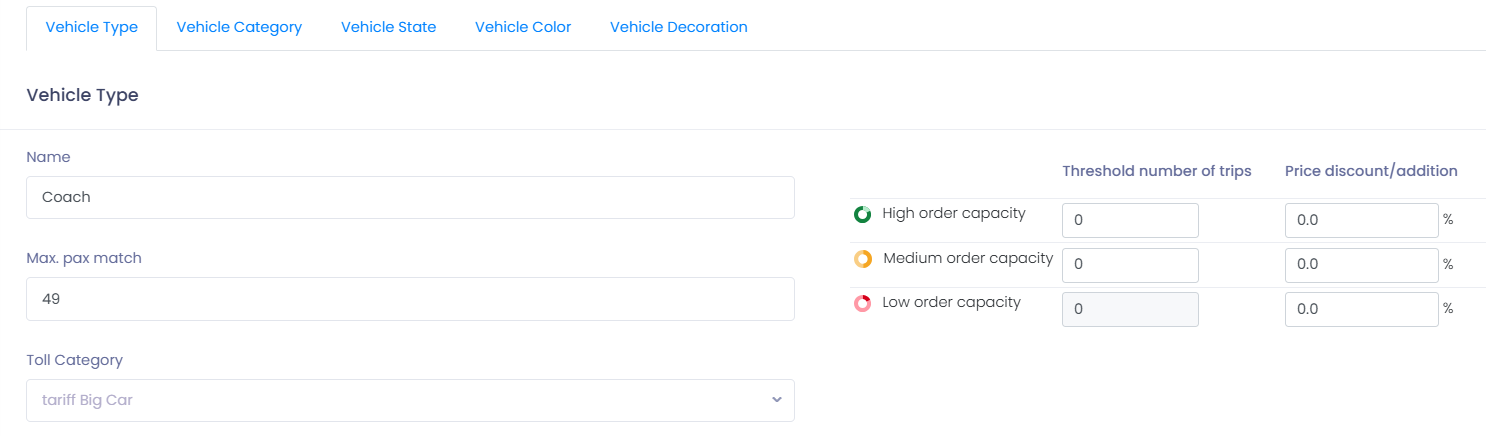Select the Vehicle Type tab

92,27
